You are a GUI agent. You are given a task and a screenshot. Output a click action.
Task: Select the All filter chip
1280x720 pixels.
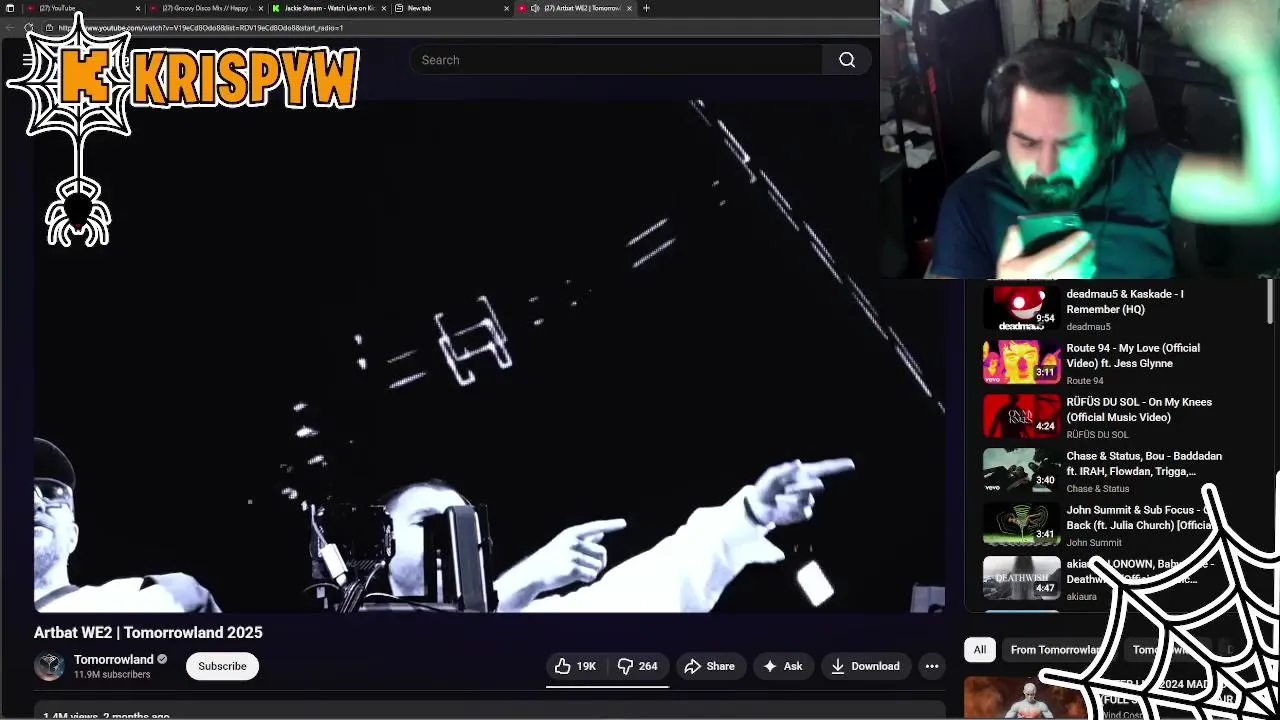coord(980,650)
